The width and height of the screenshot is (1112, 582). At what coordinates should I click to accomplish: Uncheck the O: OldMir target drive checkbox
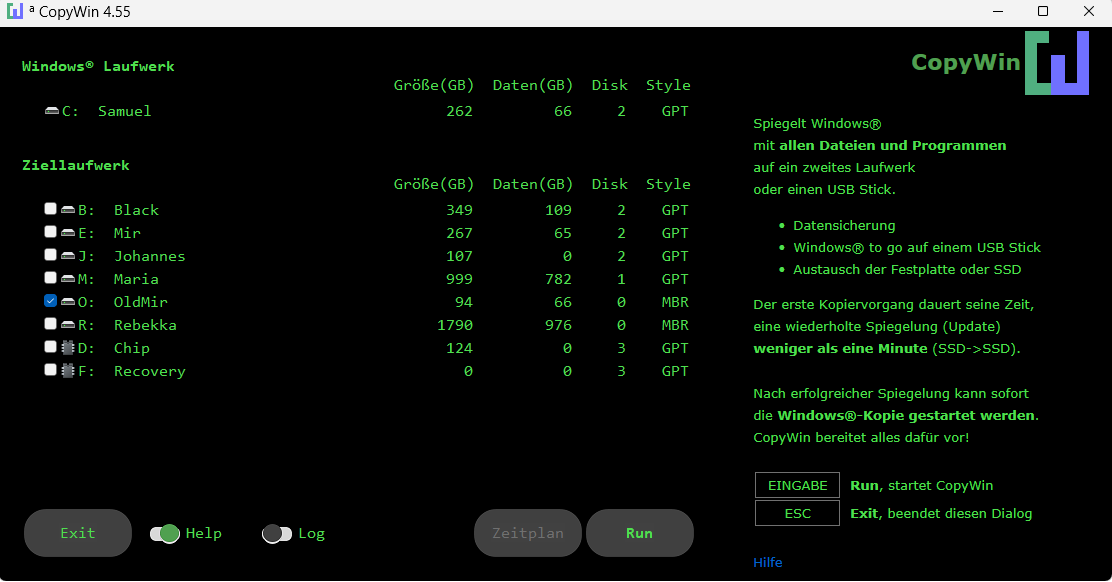click(x=50, y=301)
